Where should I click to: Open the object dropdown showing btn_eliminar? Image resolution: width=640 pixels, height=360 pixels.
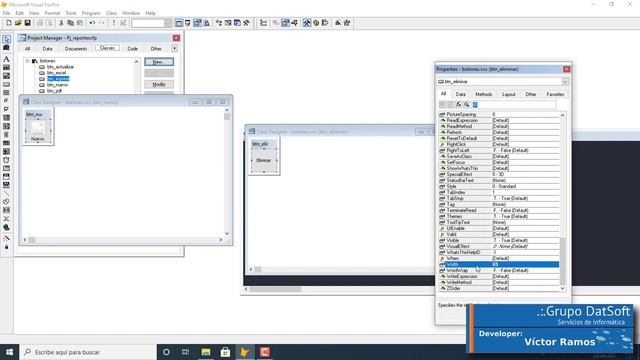[x=565, y=82]
